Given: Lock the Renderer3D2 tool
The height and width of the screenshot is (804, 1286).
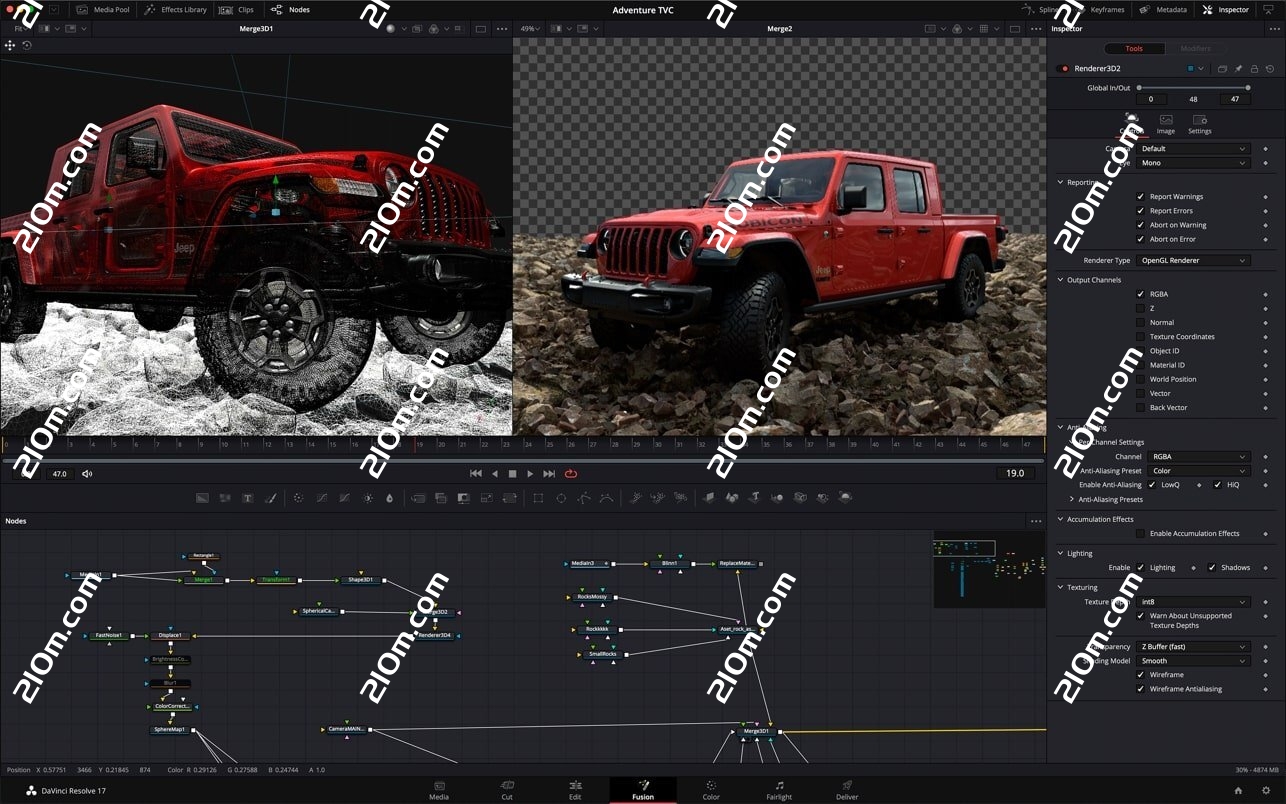Looking at the screenshot, I should pos(1254,69).
